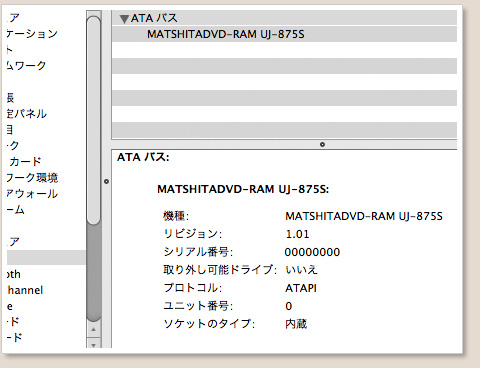Viewport: 480px width, 368px height.
Task: Click the リビジョン value 1.01
Action: [297, 234]
